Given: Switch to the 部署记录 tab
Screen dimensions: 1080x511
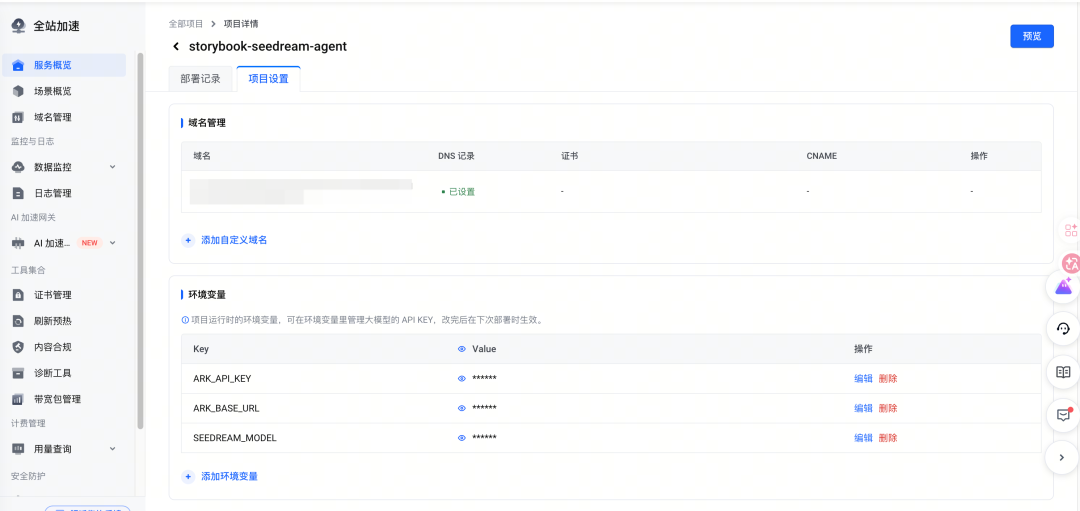Looking at the screenshot, I should pos(200,79).
